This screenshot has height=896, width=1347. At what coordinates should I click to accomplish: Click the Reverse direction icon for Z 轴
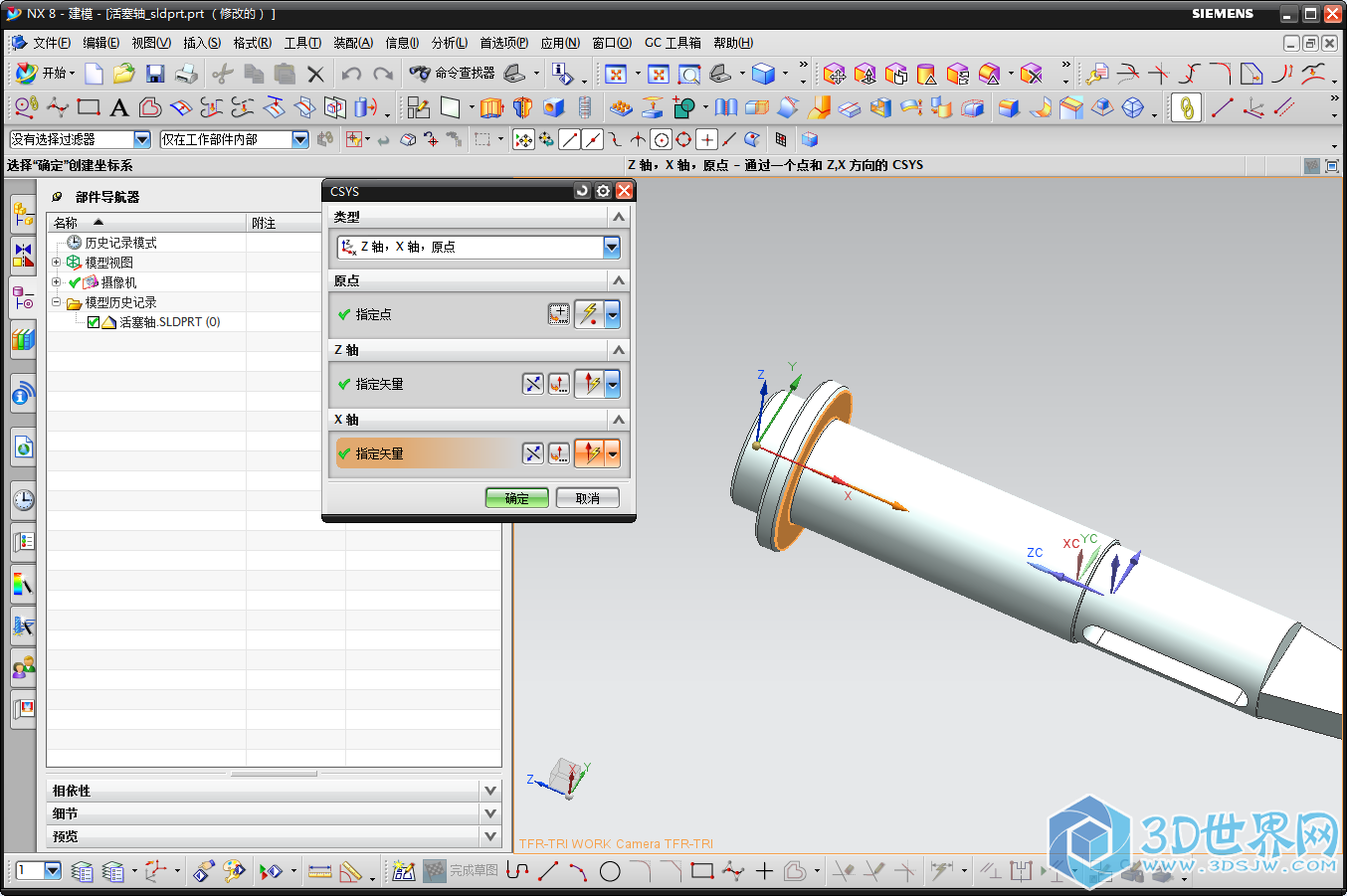click(533, 384)
